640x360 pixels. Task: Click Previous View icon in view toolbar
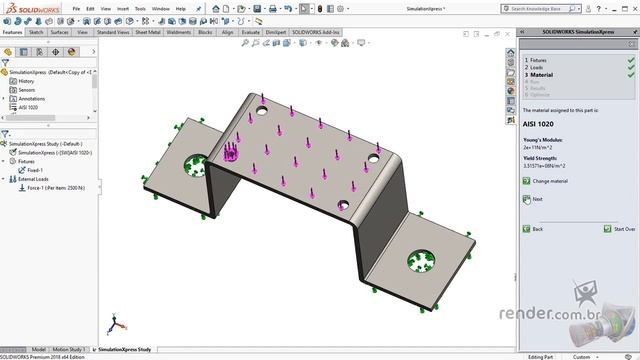(266, 42)
